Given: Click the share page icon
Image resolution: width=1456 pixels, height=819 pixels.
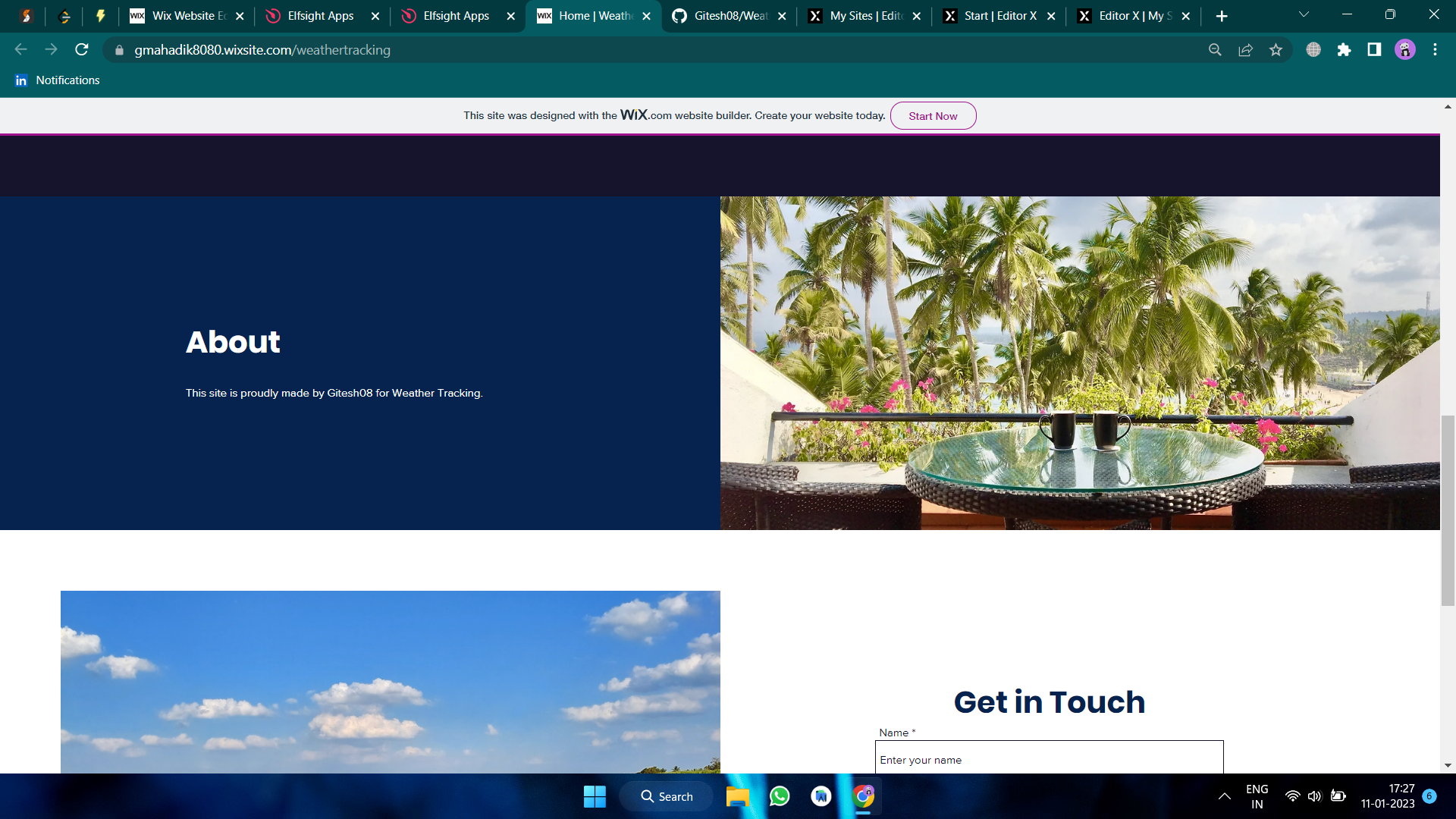Looking at the screenshot, I should pos(1245,50).
